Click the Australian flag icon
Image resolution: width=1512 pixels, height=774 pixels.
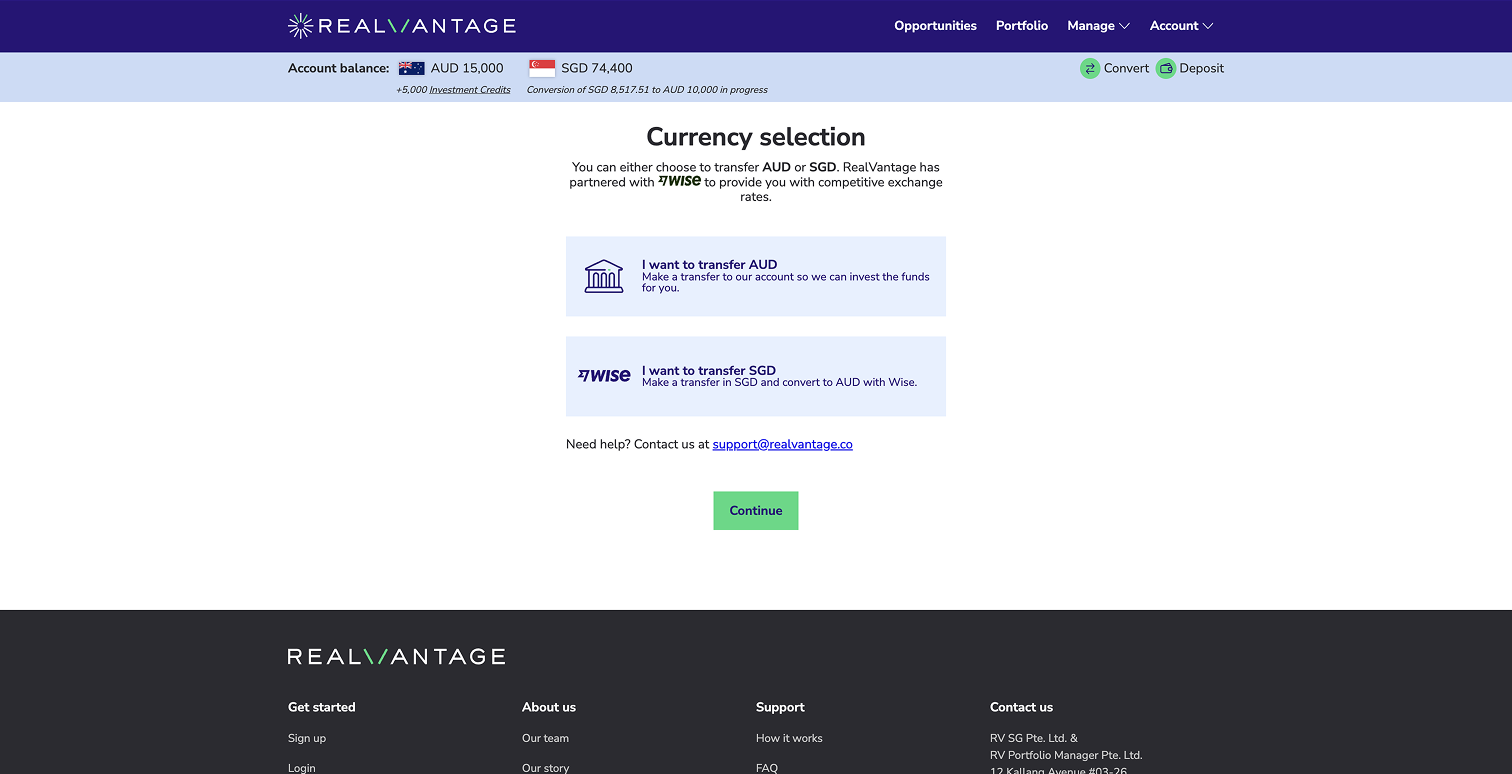(411, 69)
